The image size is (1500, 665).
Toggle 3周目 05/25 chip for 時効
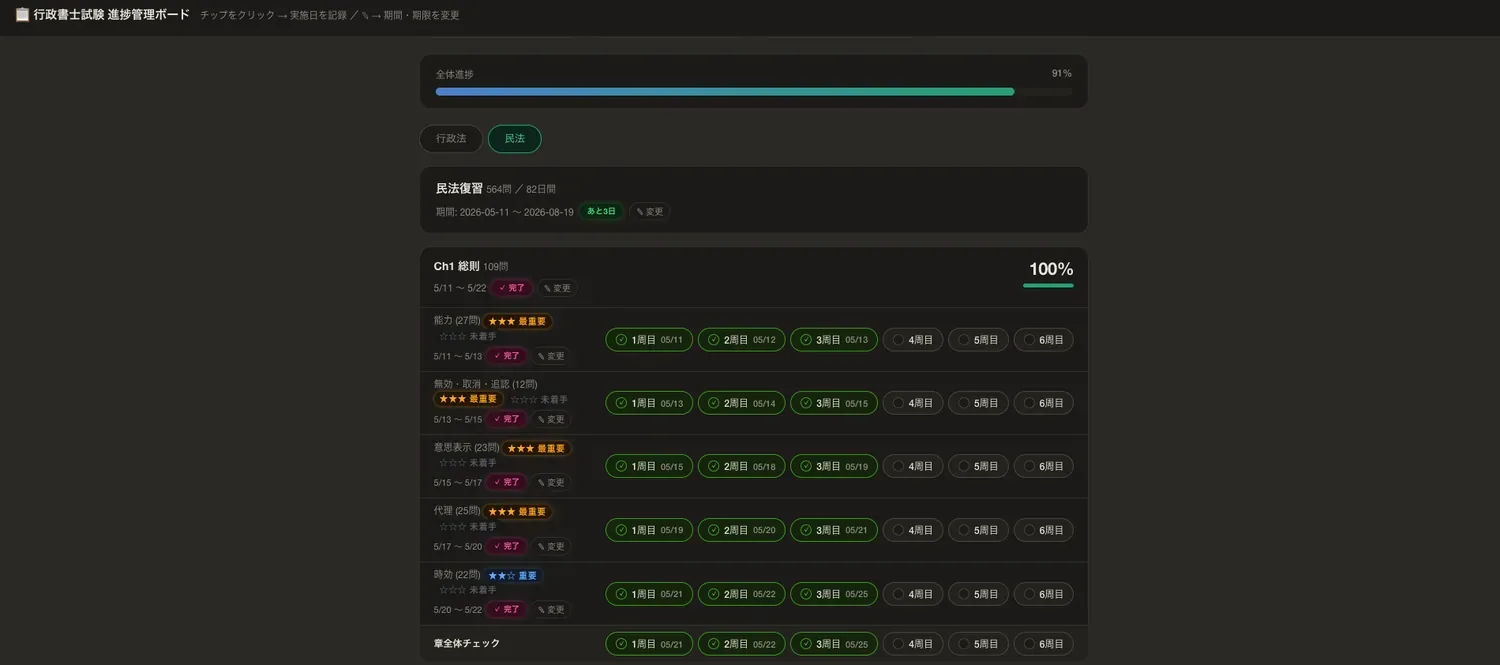pos(834,594)
